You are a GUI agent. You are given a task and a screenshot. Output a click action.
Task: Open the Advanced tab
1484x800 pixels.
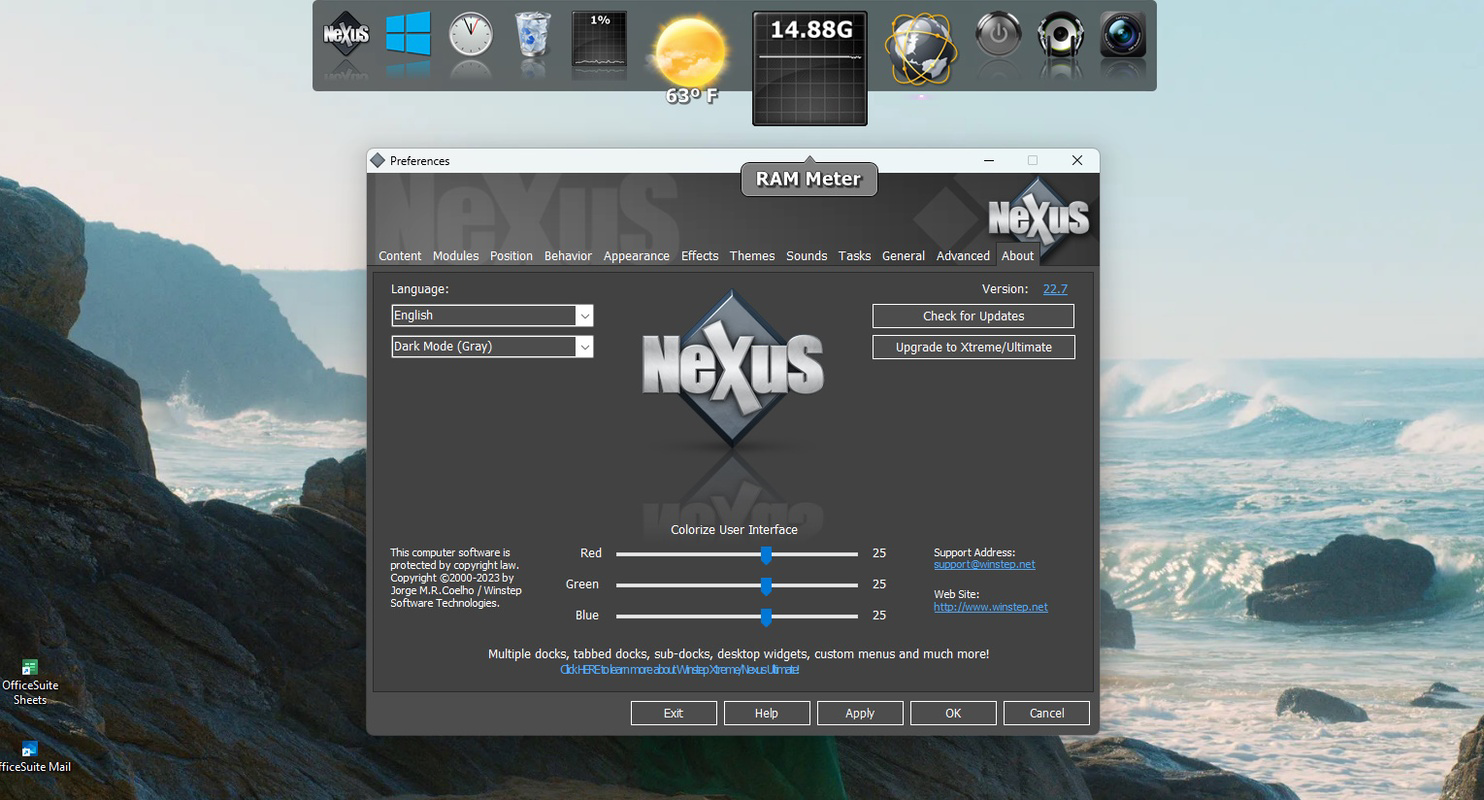pyautogui.click(x=963, y=256)
